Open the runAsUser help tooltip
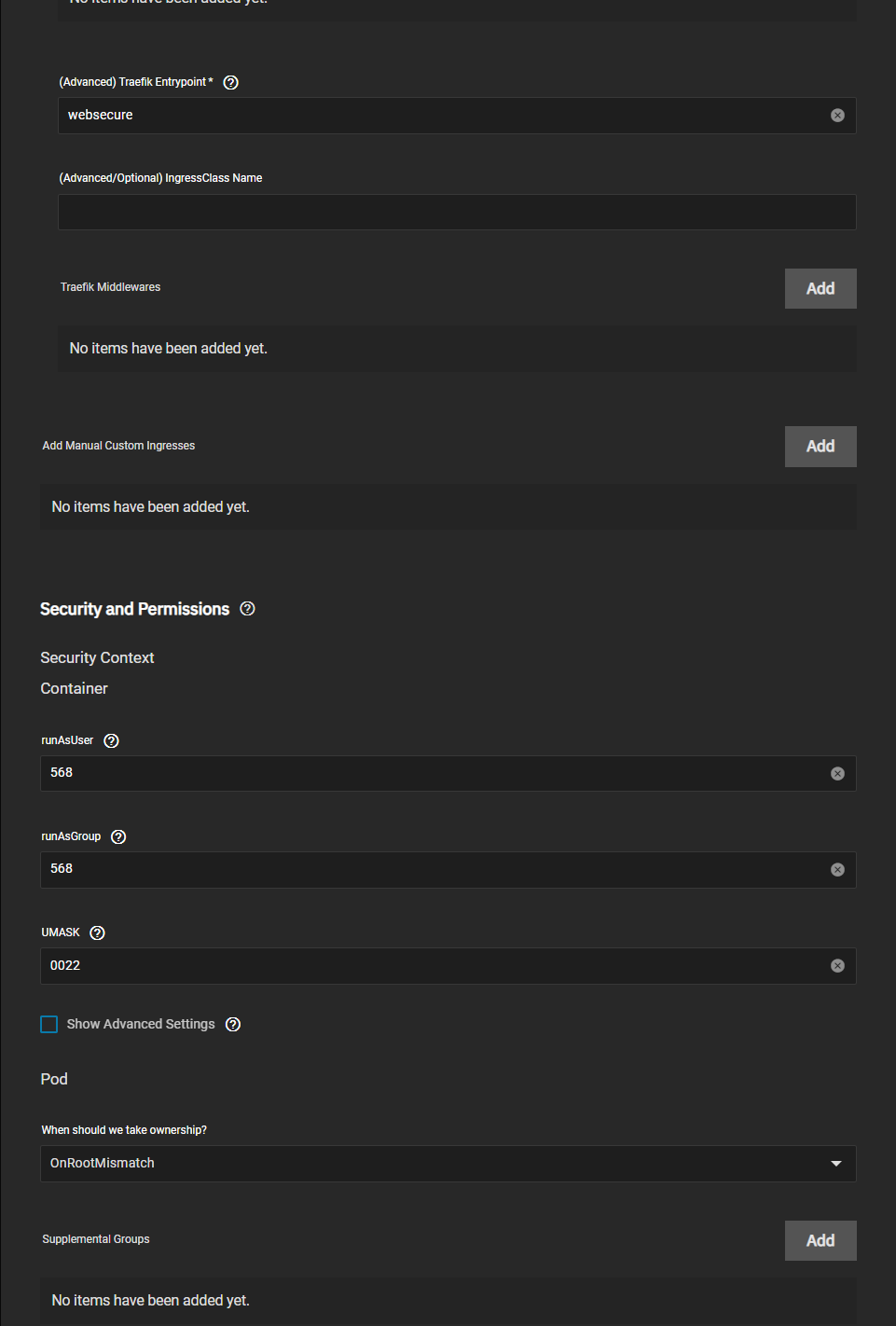The width and height of the screenshot is (896, 1326). [111, 739]
